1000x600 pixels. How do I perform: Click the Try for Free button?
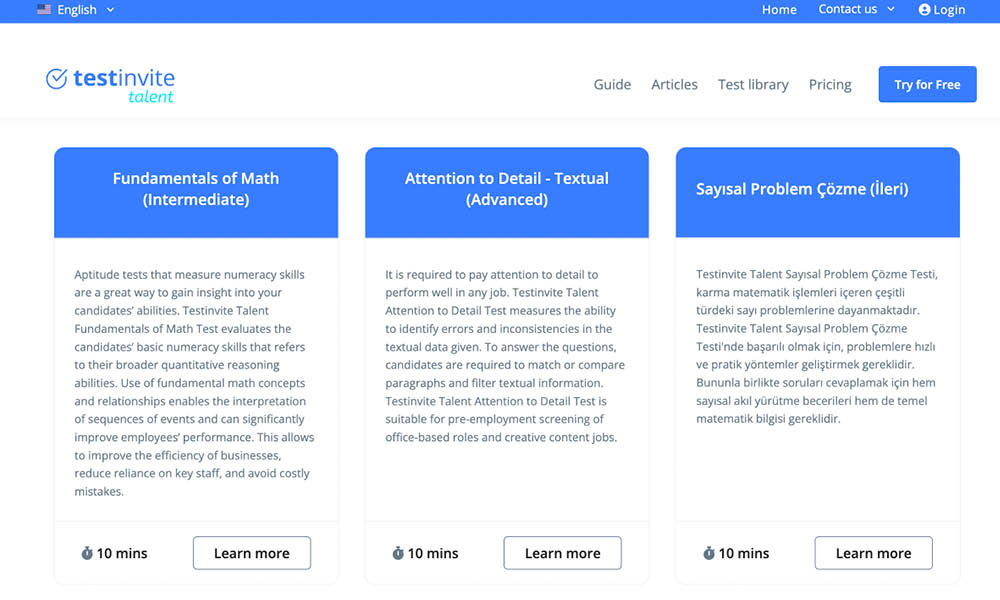point(927,84)
